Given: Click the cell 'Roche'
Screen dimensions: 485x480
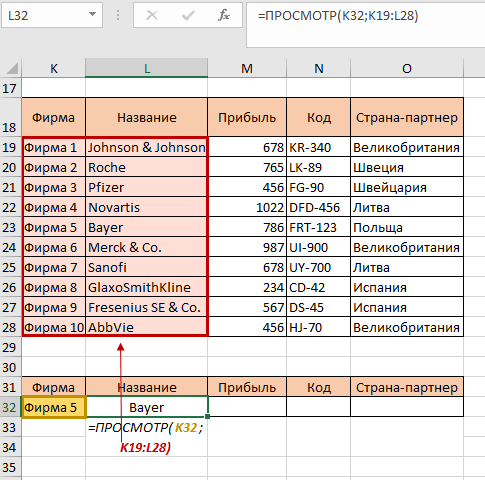Looking at the screenshot, I should [147, 167].
